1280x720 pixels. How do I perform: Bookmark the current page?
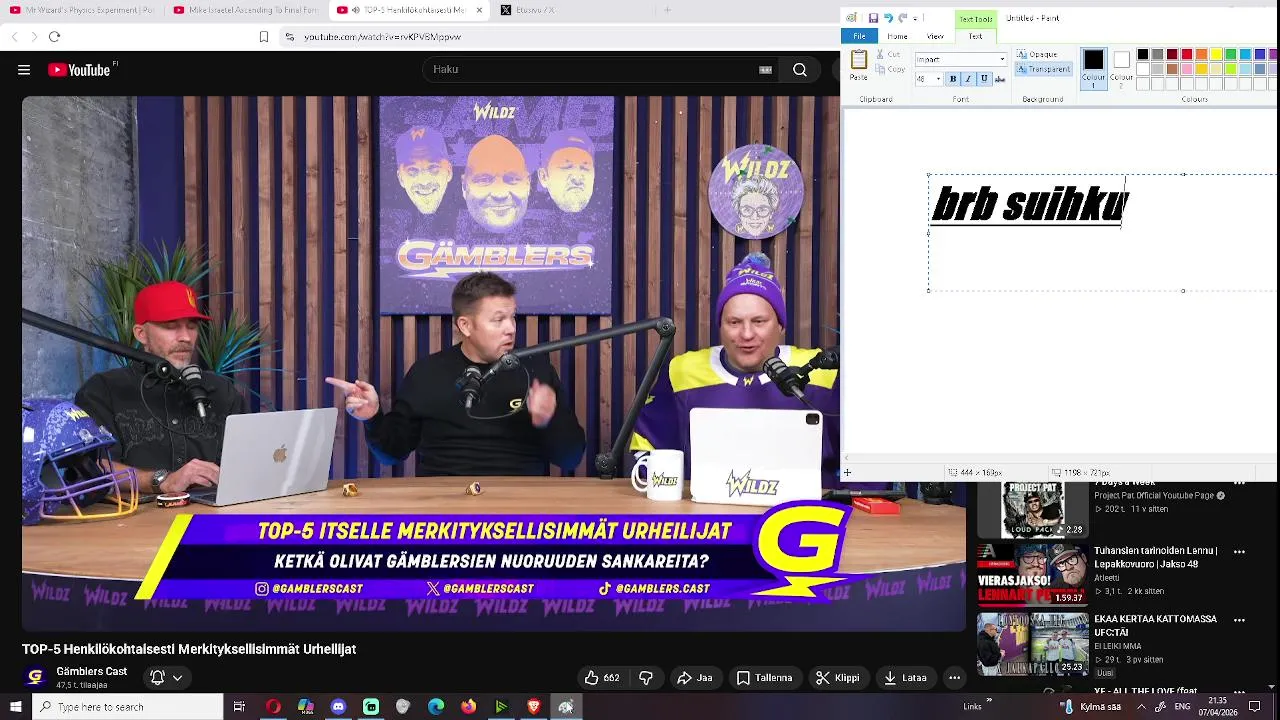(x=264, y=37)
